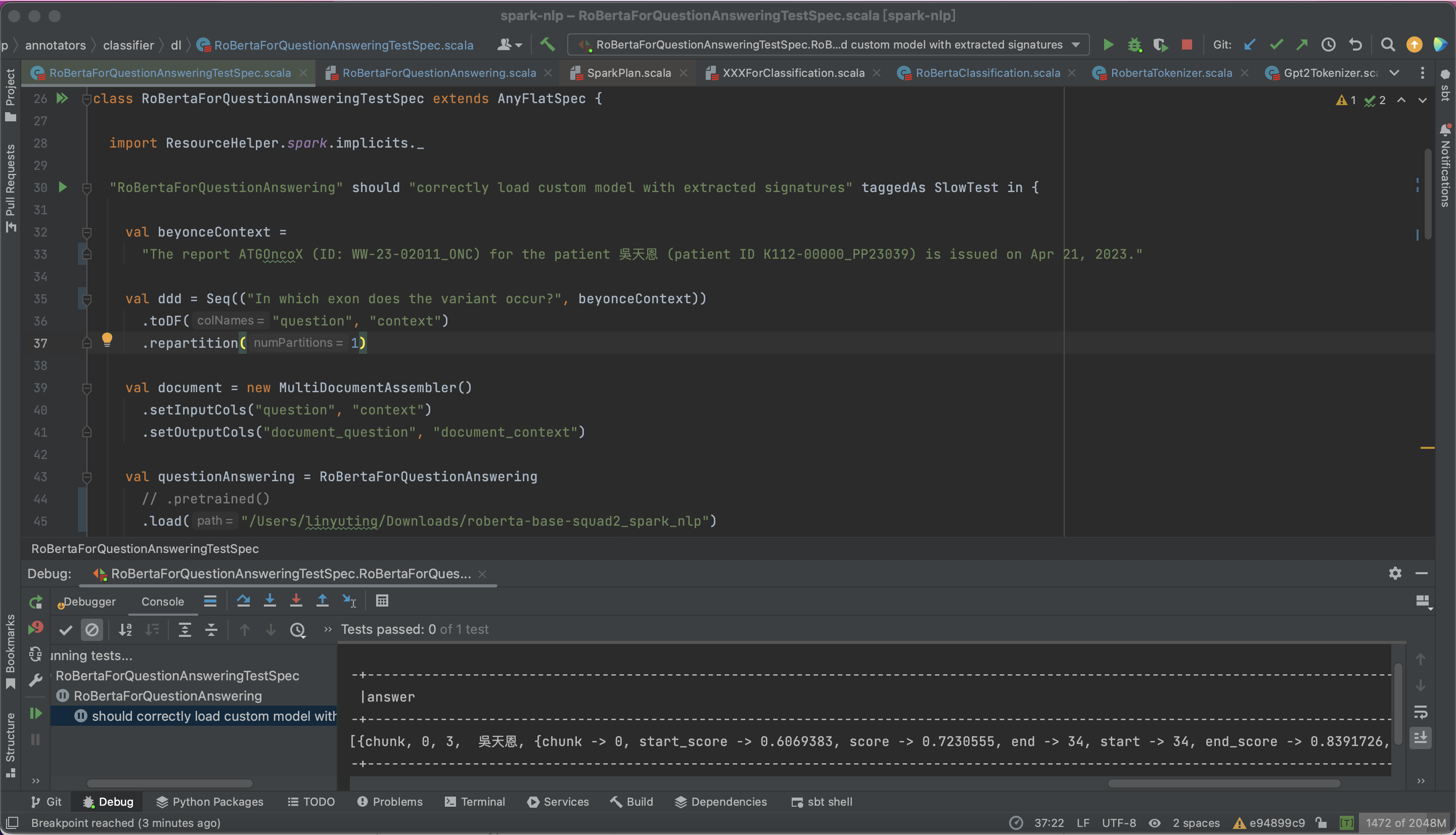
Task: Toggle soft-wrap in console output
Action: [1421, 712]
